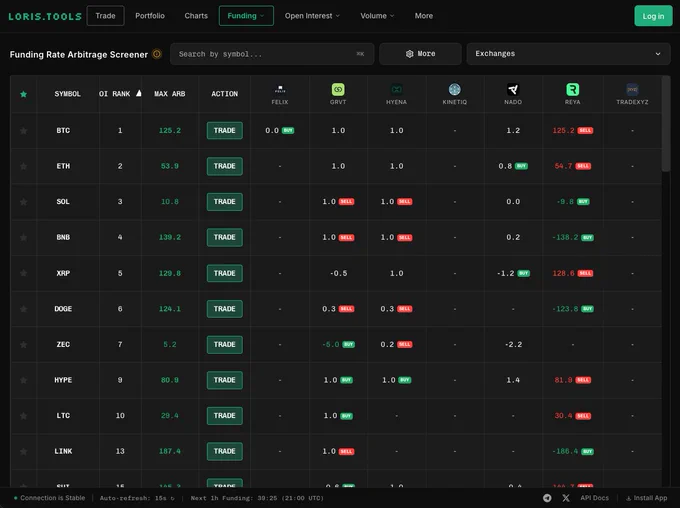The height and width of the screenshot is (508, 680).
Task: Click the Kinetiq exchange icon
Action: 454,90
